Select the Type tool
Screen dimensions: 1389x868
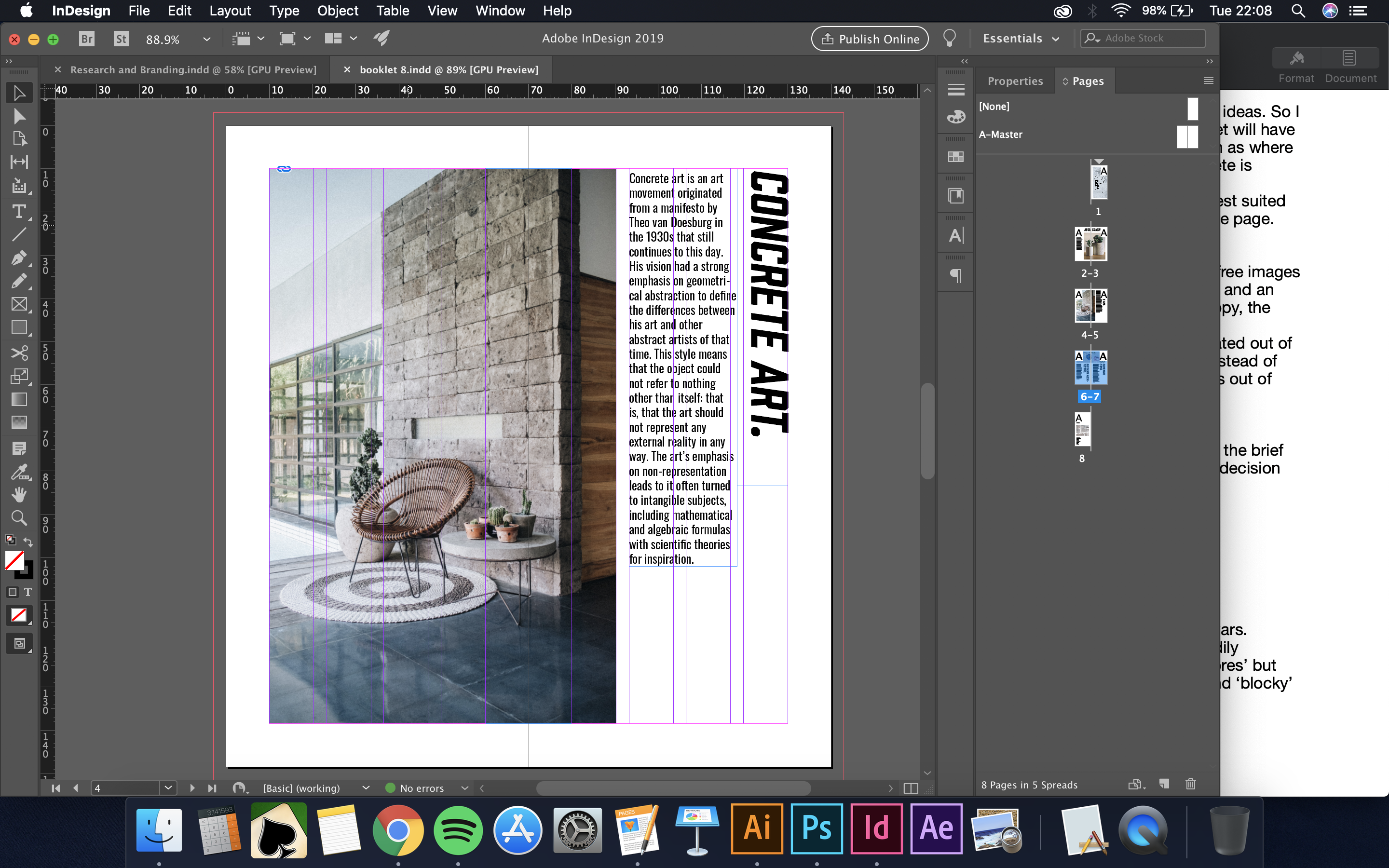[x=19, y=211]
